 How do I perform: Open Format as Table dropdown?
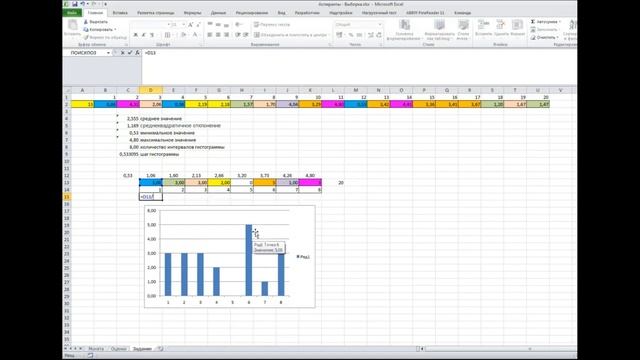[x=440, y=30]
